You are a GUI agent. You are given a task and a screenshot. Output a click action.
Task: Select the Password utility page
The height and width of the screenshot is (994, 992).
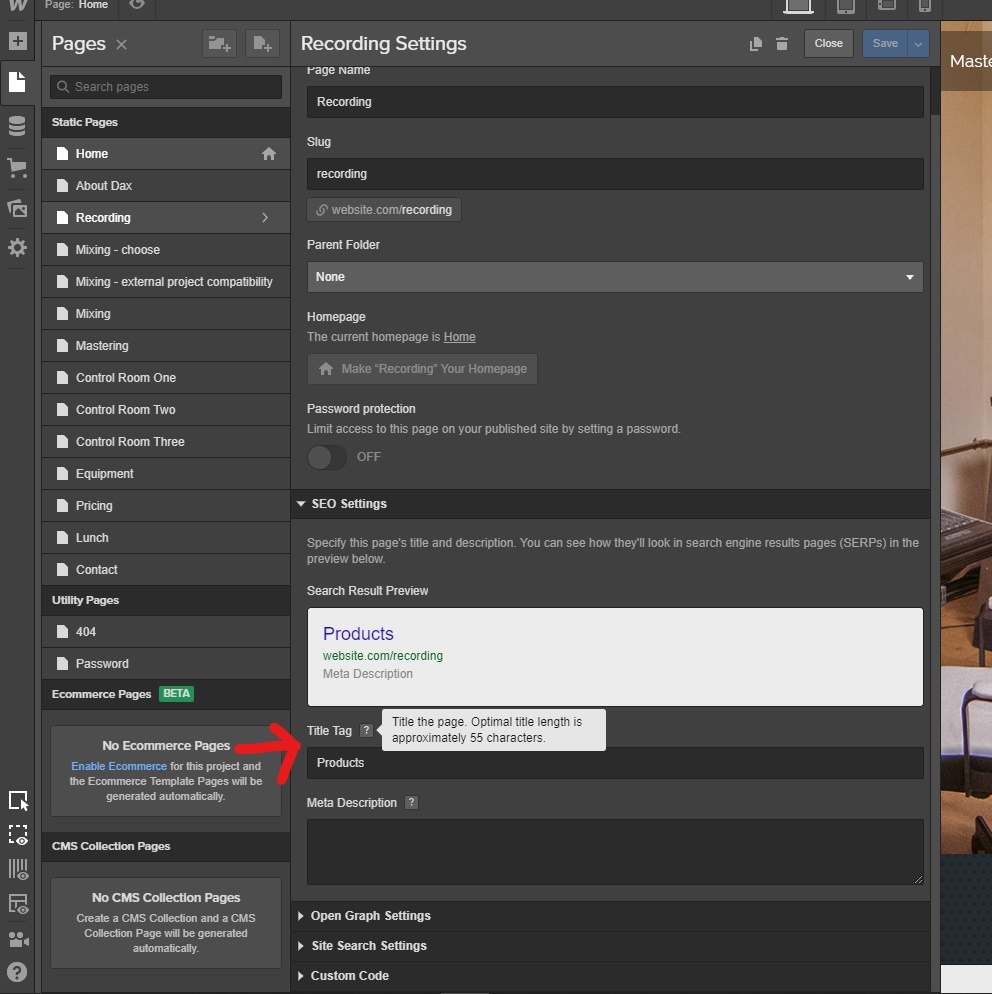click(166, 664)
